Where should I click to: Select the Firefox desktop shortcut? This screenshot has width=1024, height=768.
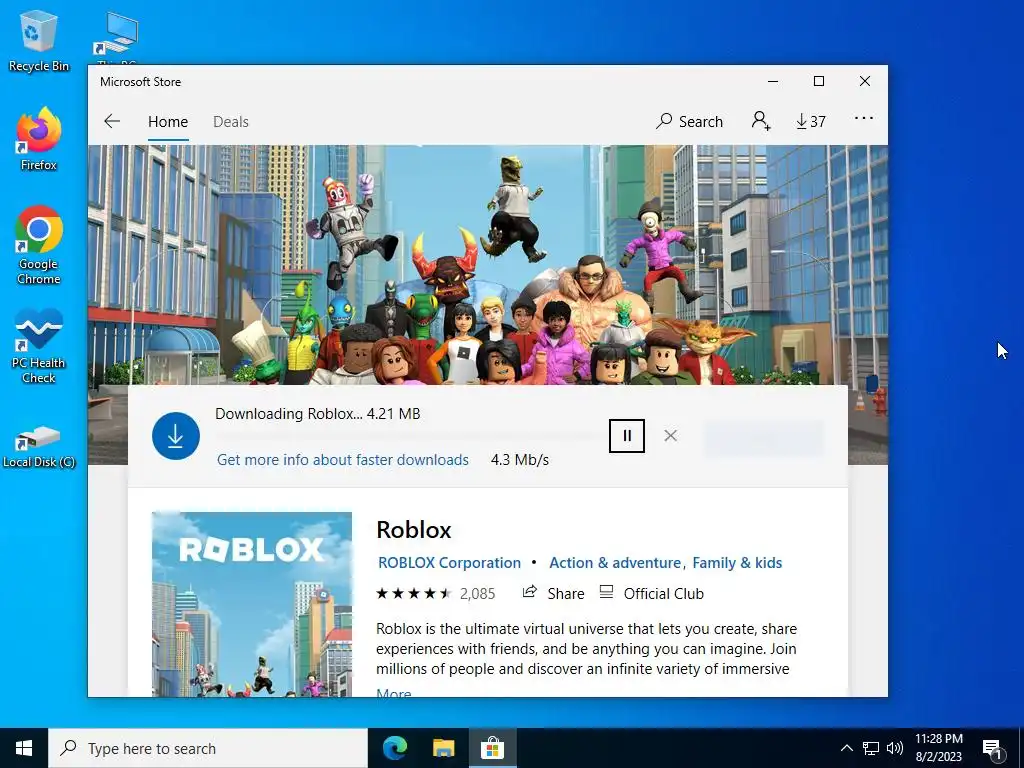(x=39, y=139)
